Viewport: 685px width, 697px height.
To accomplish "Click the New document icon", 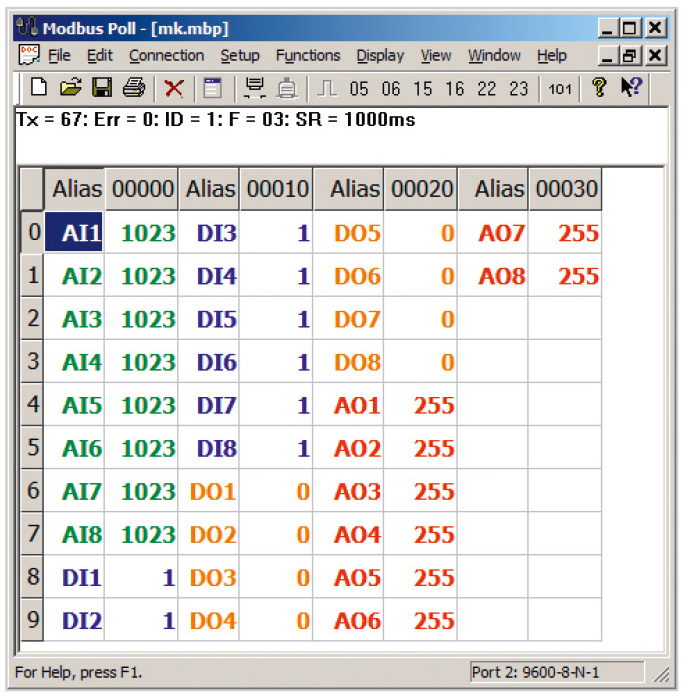I will click(39, 87).
